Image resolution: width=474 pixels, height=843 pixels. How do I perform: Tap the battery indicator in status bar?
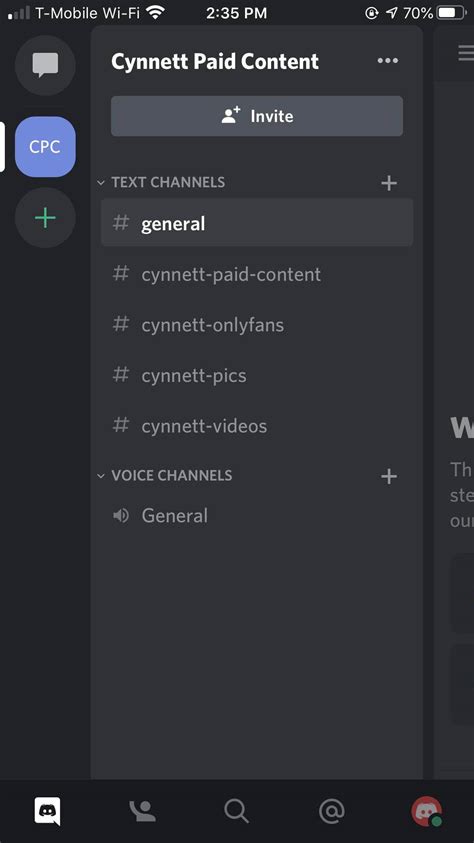click(450, 13)
